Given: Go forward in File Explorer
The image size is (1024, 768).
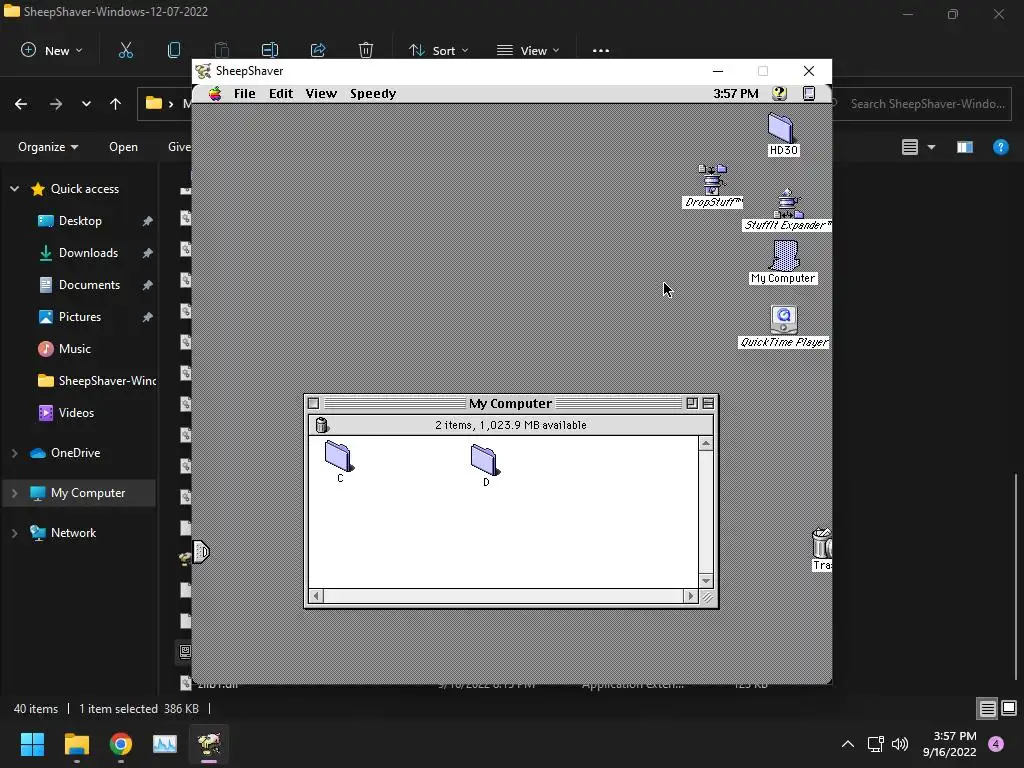Looking at the screenshot, I should [56, 104].
